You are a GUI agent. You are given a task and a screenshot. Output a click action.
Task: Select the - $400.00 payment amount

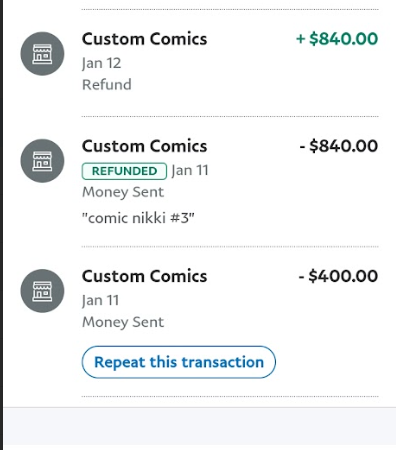(x=338, y=276)
